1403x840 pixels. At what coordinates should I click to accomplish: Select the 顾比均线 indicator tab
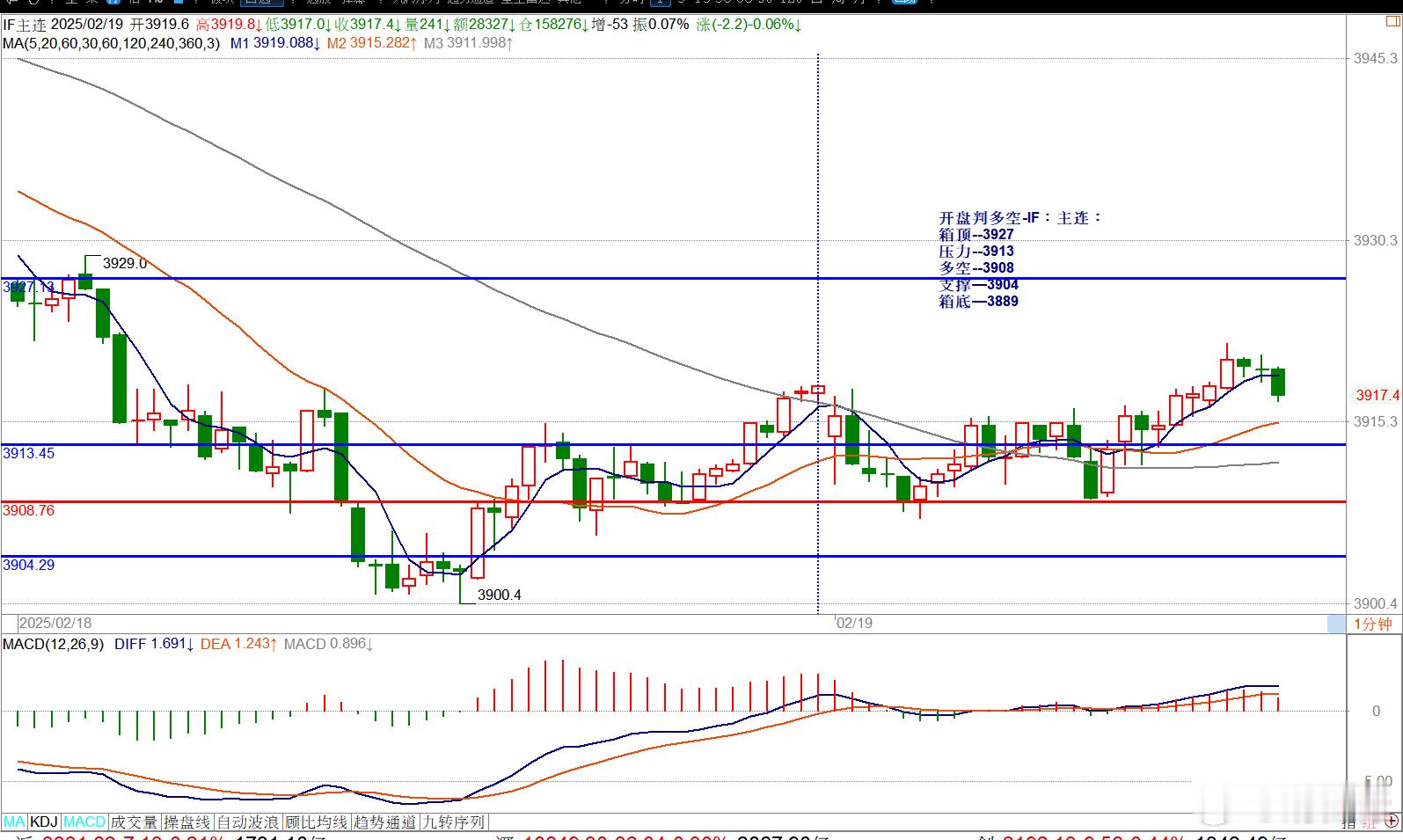(317, 822)
